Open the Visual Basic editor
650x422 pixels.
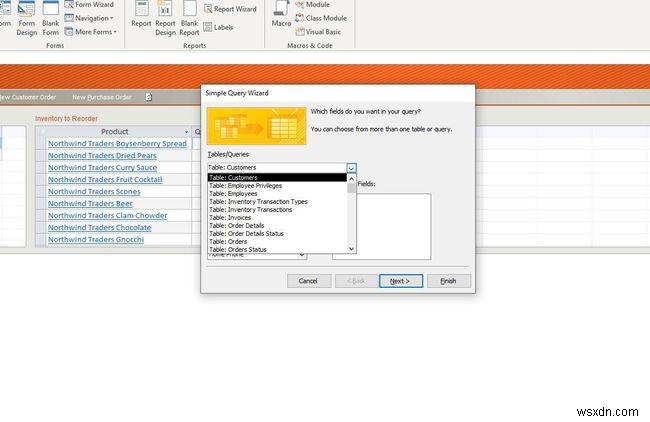coord(318,32)
